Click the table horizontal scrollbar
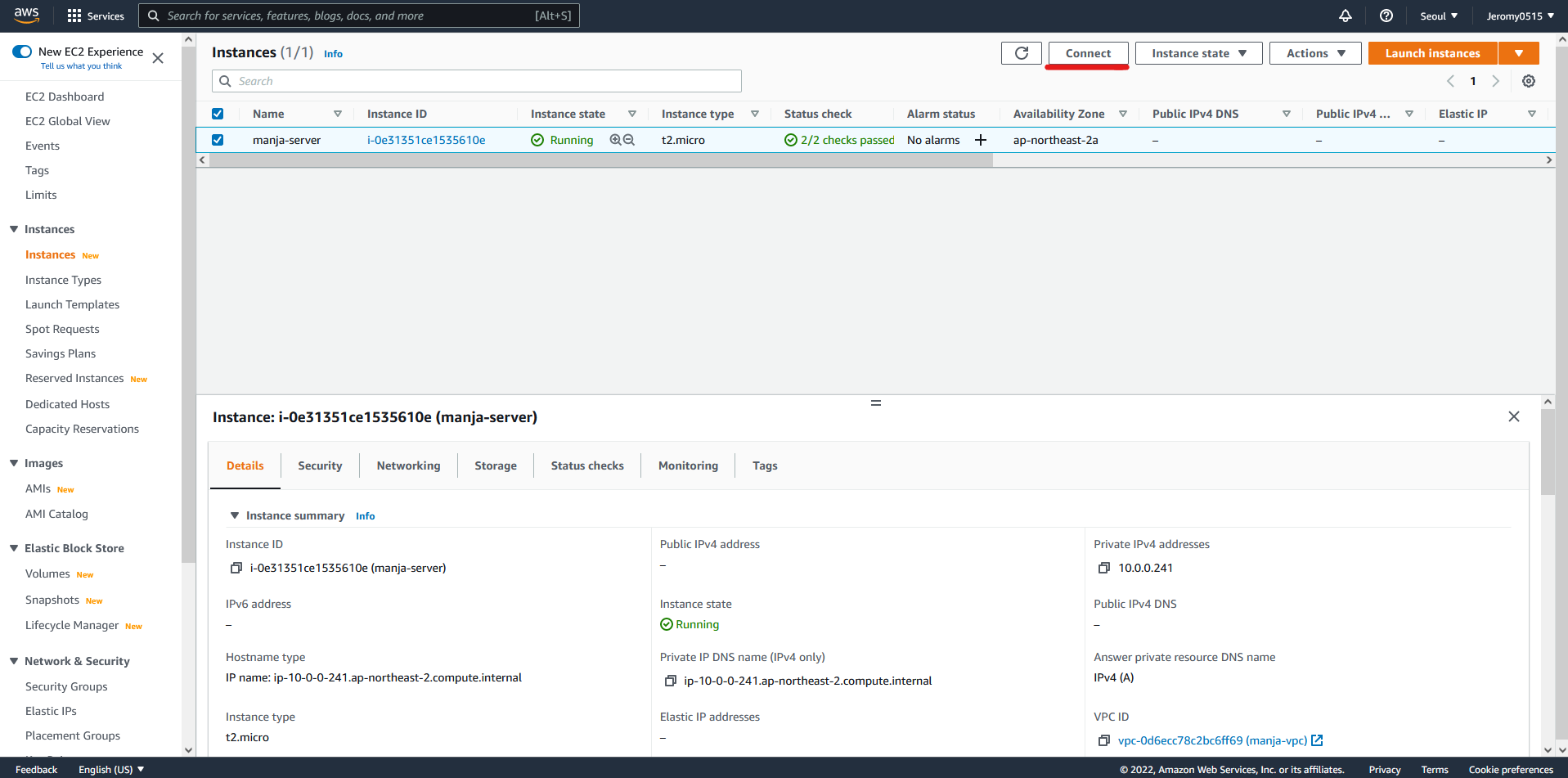This screenshot has width=1568, height=778. click(601, 160)
